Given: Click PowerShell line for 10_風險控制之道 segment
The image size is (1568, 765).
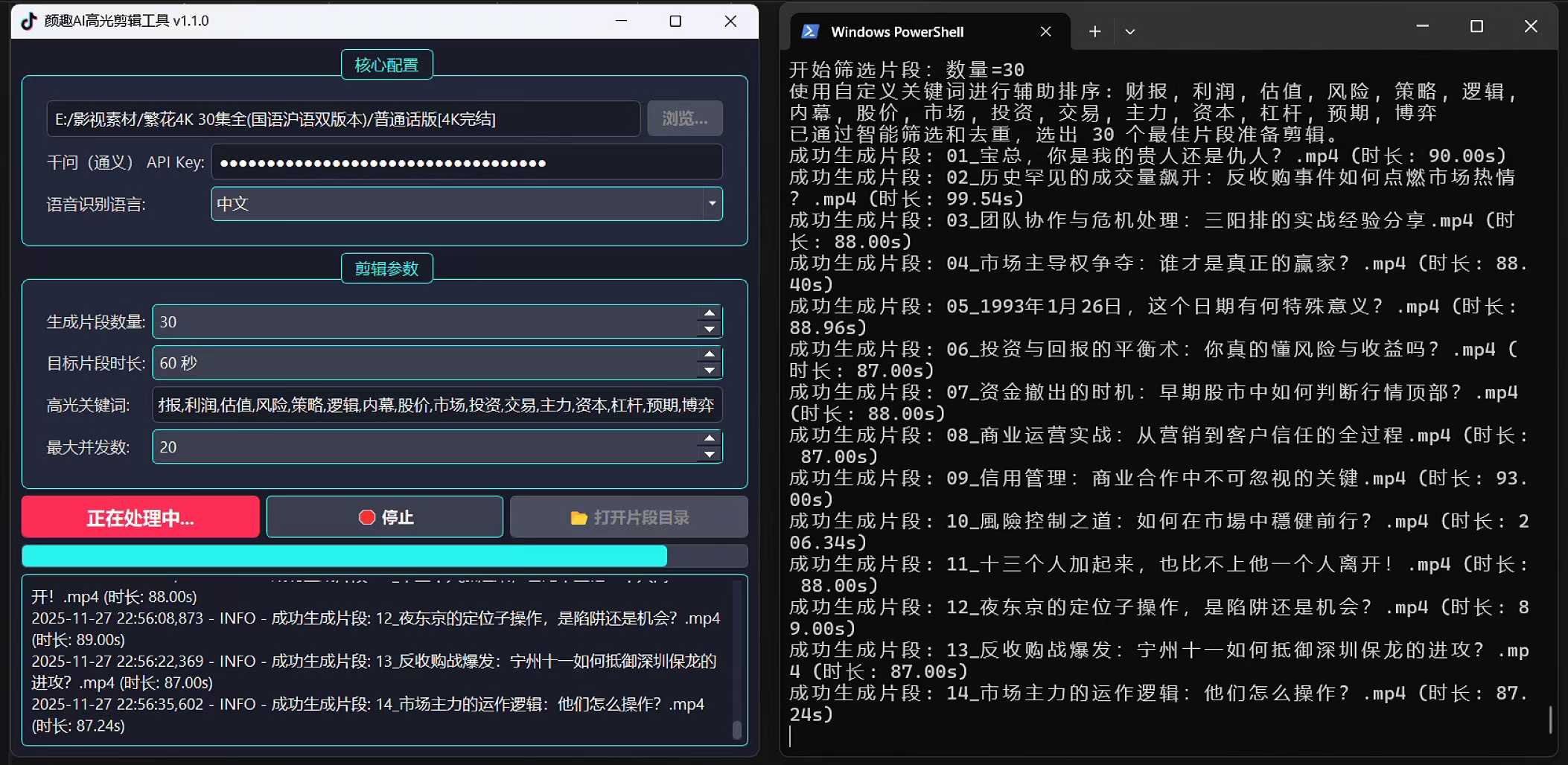Looking at the screenshot, I should tap(1159, 532).
